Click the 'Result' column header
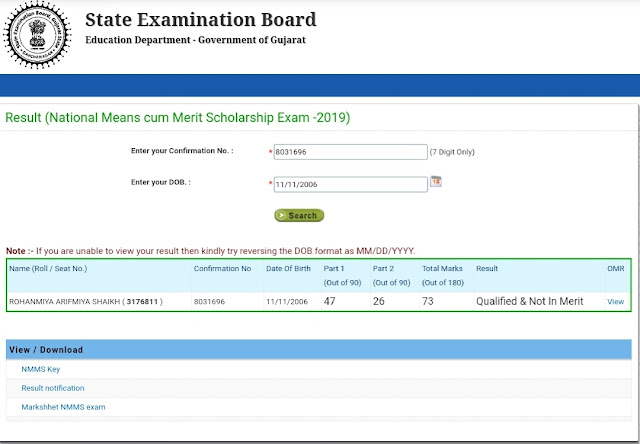 click(x=487, y=269)
